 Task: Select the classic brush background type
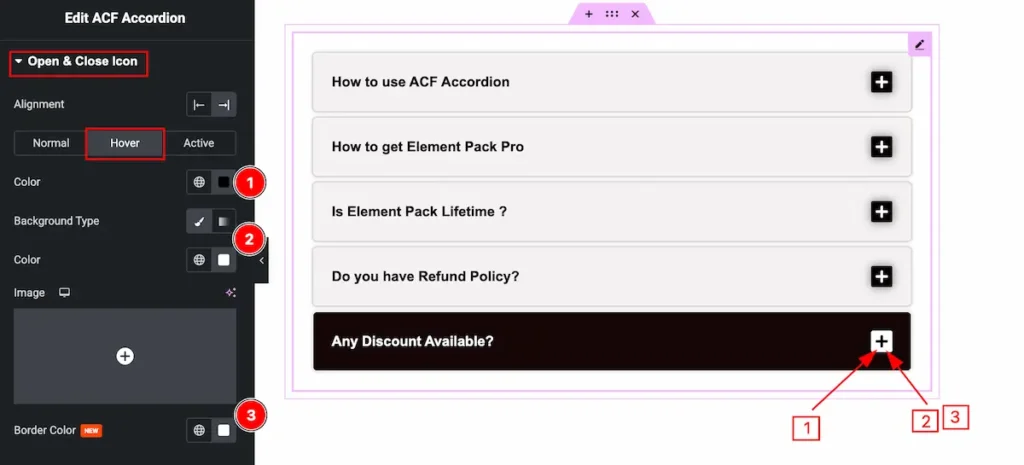pos(199,221)
